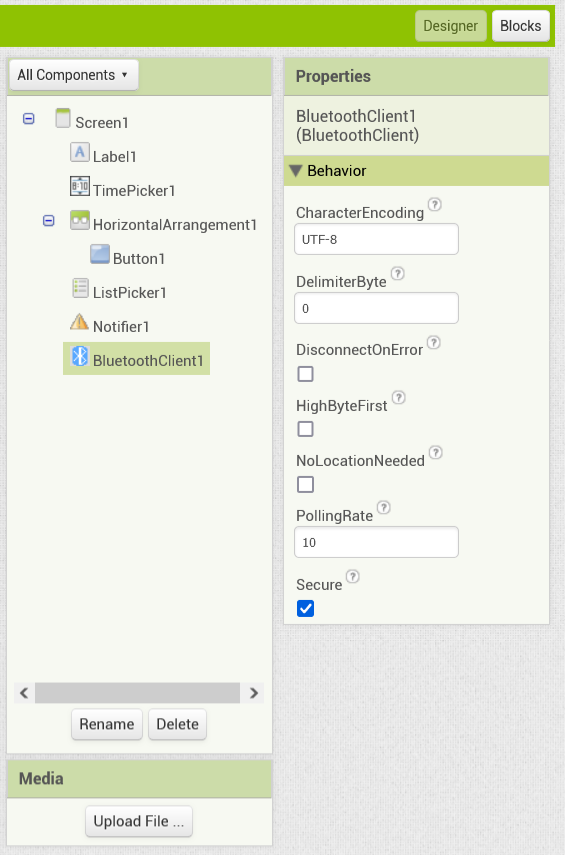Open the PollingRate help icon
Viewport: 565px width, 855px height.
(384, 508)
